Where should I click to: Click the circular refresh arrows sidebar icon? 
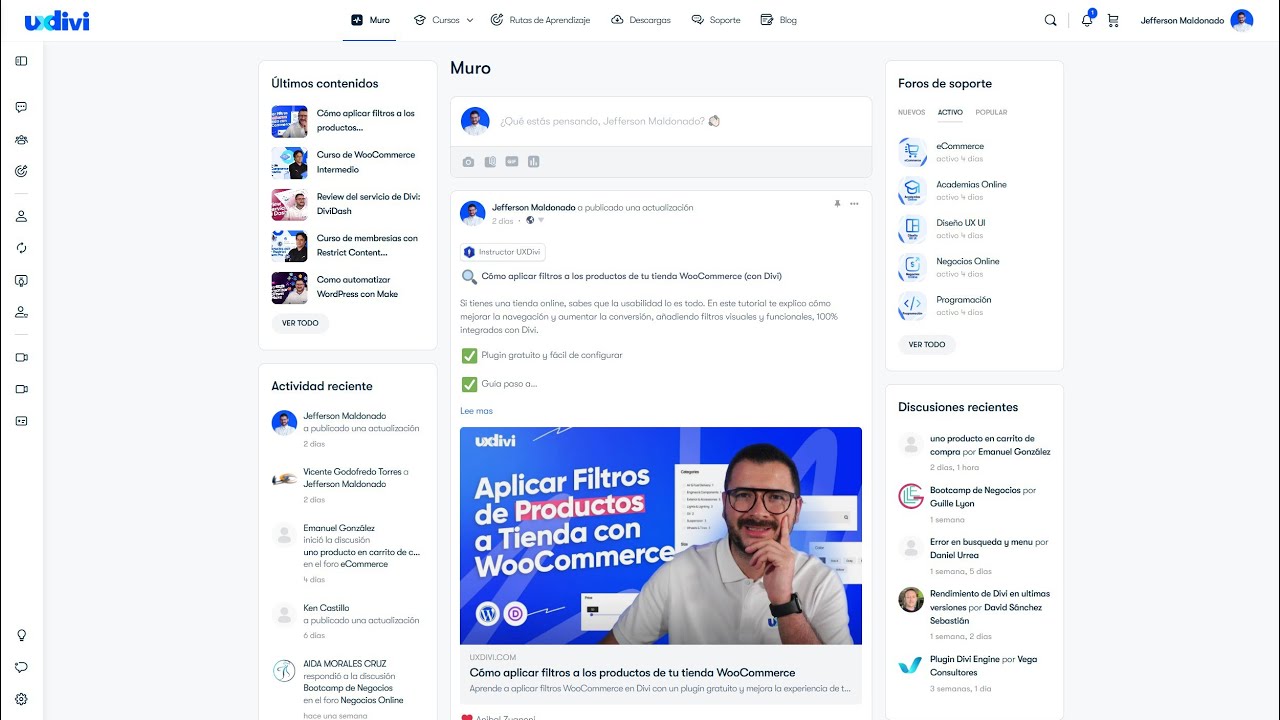pos(21,248)
